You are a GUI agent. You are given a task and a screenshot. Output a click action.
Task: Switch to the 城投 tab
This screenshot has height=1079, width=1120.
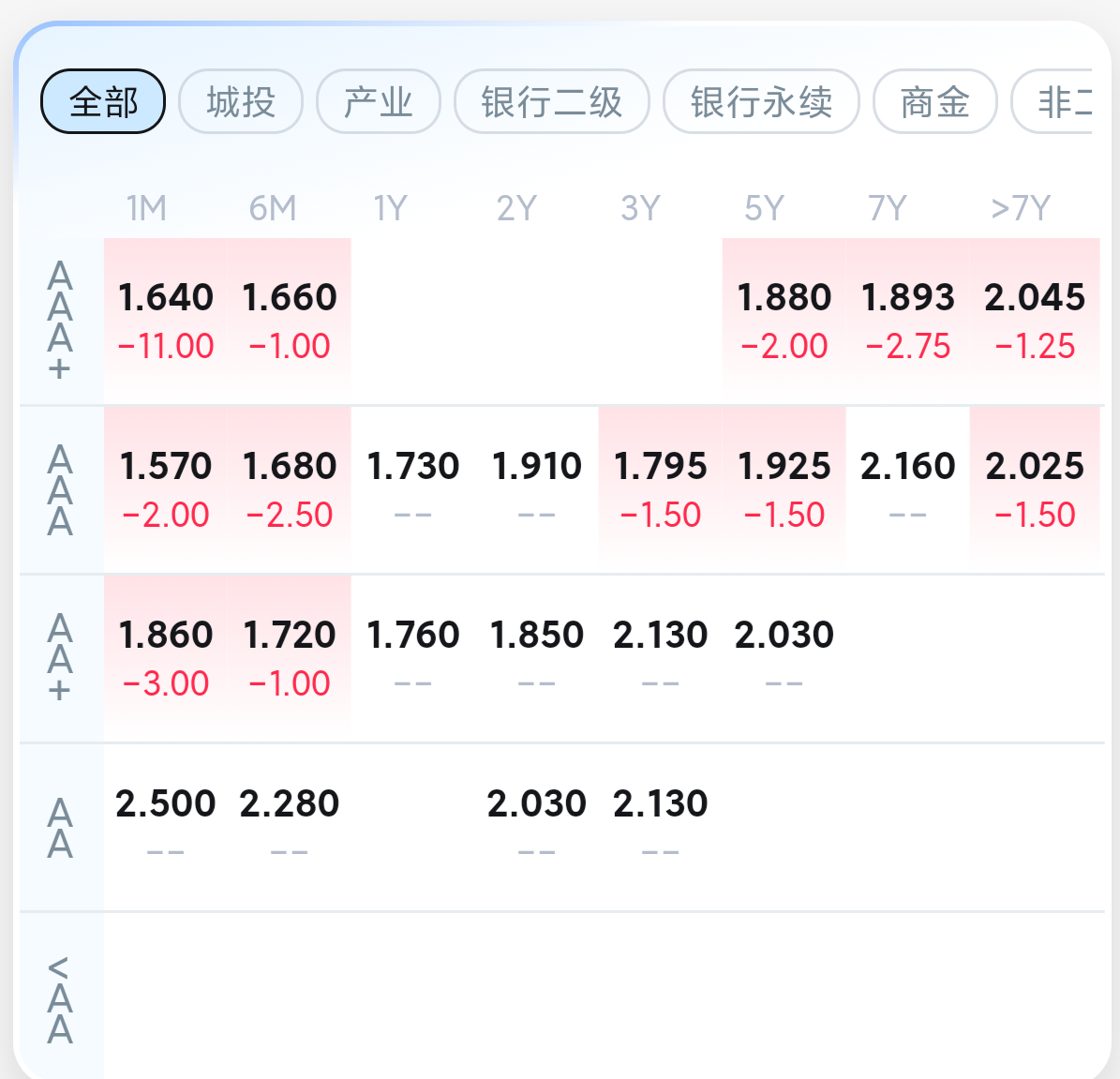tap(241, 101)
